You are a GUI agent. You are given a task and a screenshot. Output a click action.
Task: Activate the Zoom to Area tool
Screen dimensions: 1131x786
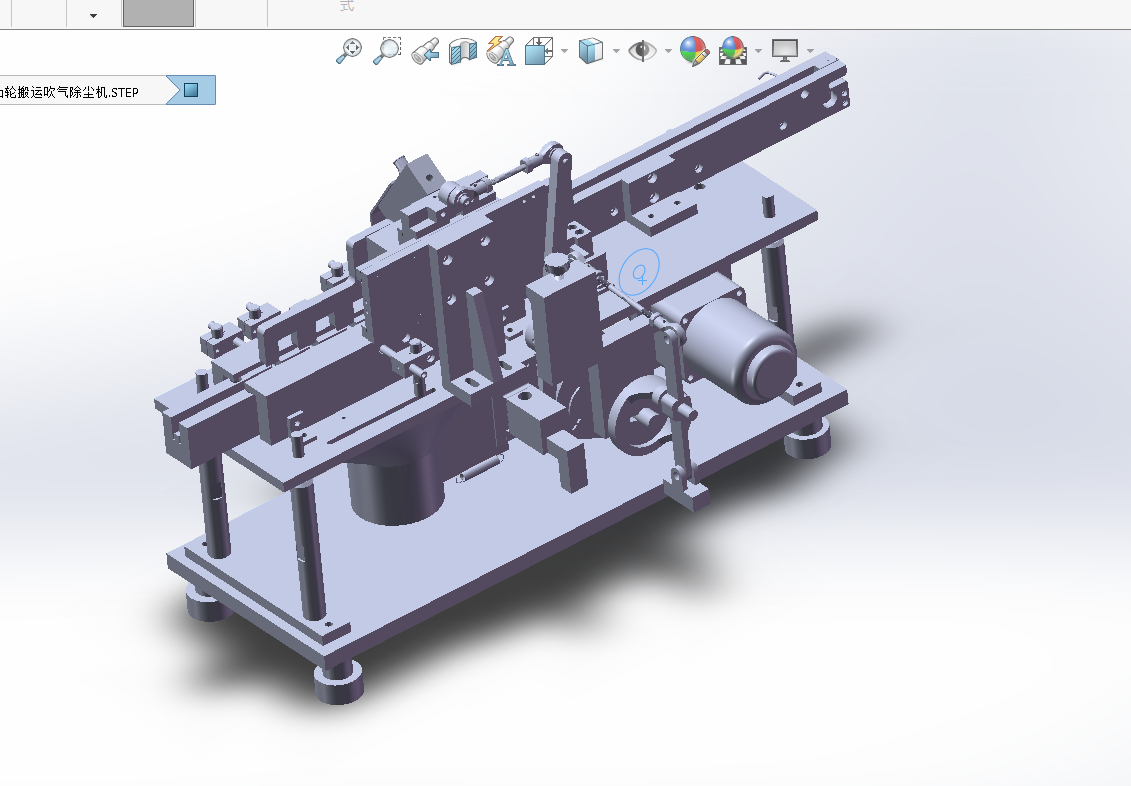coord(387,50)
